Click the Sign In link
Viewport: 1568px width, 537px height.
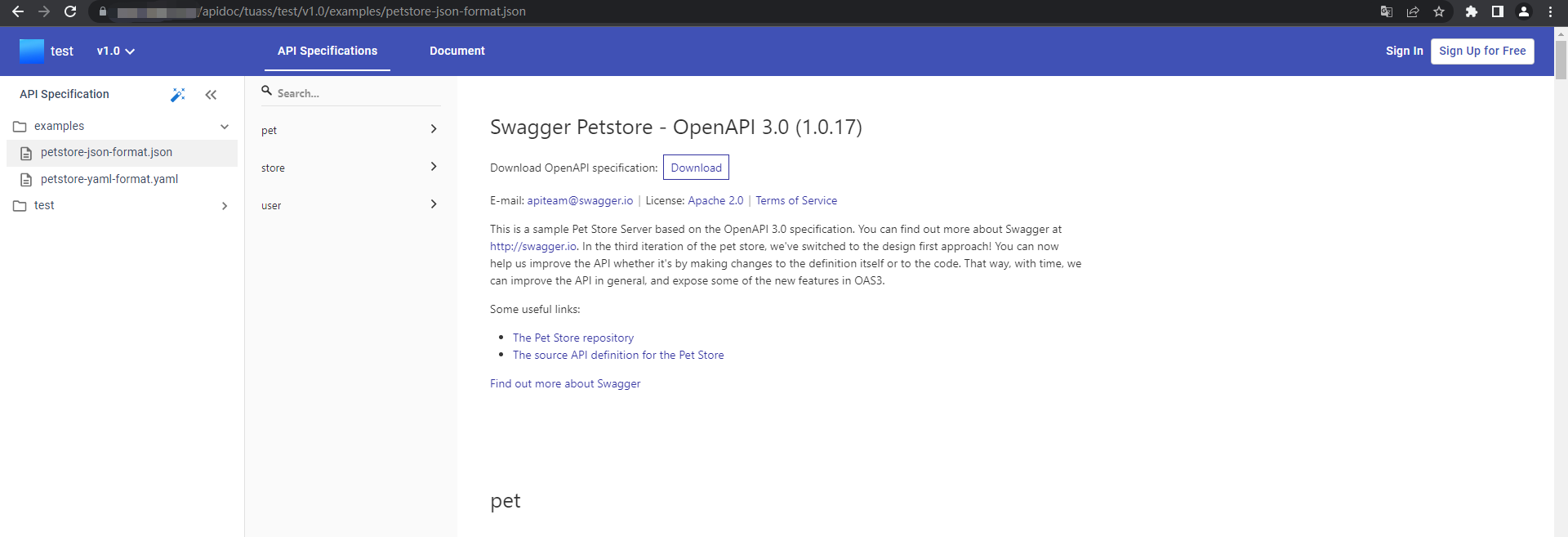tap(1404, 51)
